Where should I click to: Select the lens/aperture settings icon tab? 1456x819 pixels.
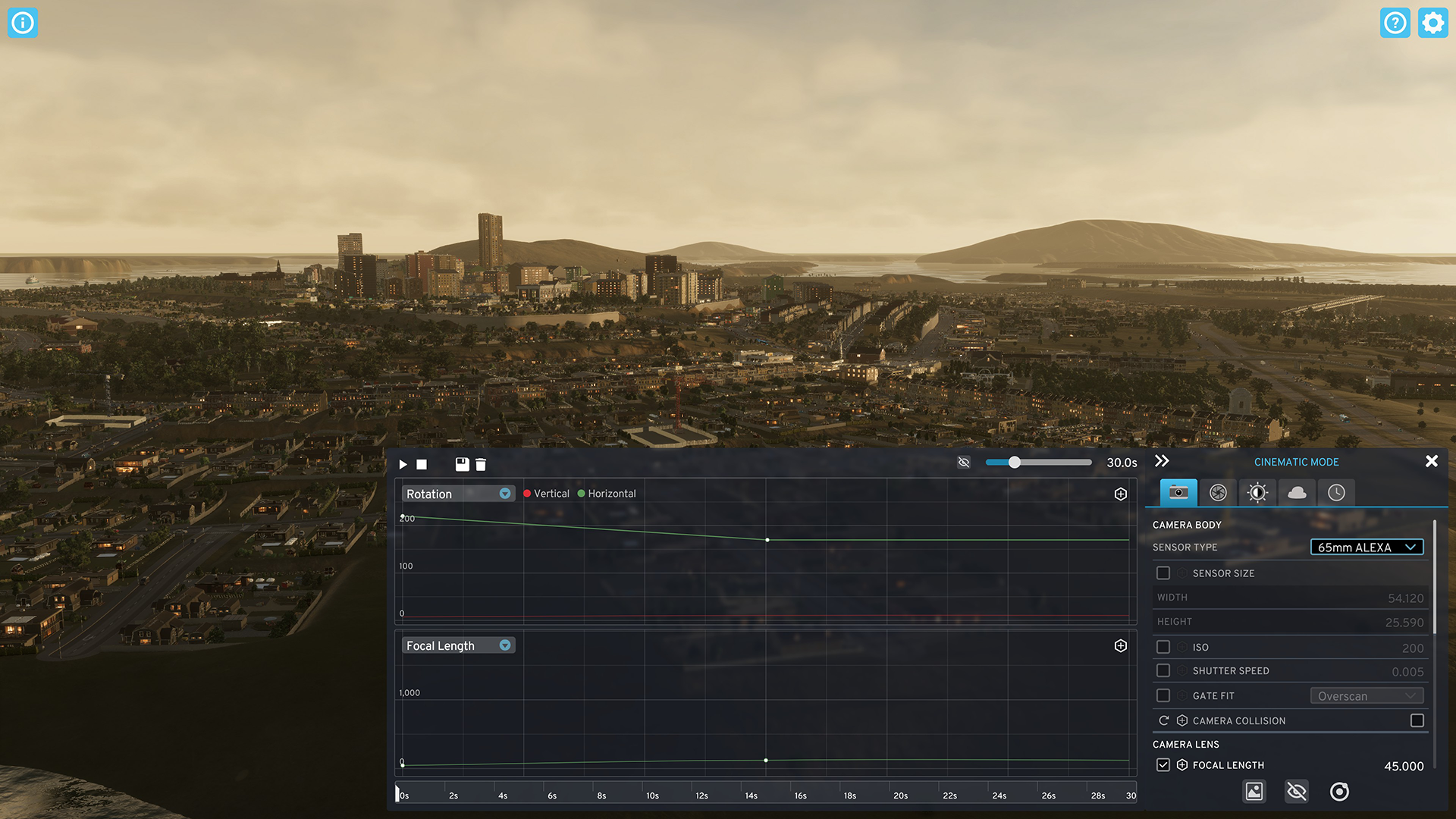pos(1218,491)
